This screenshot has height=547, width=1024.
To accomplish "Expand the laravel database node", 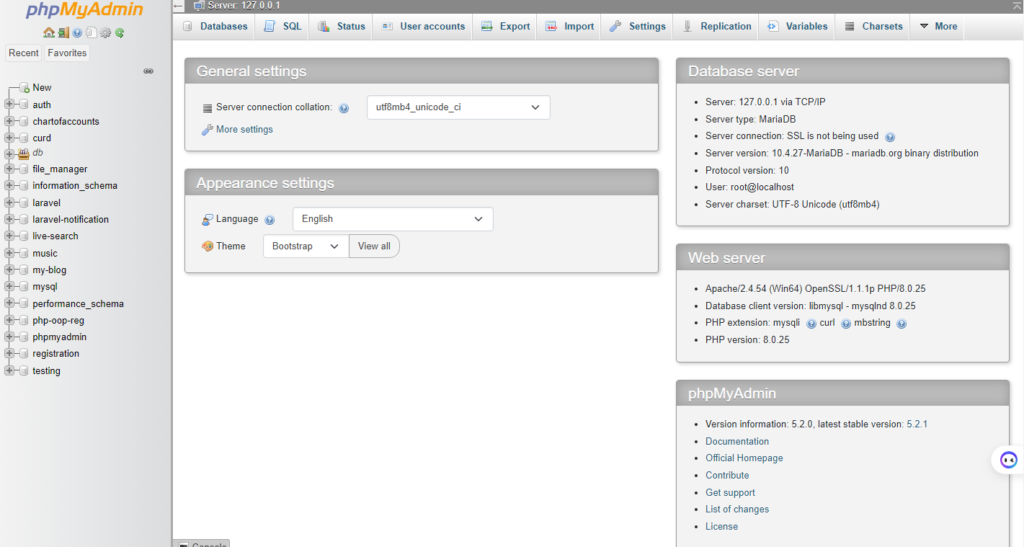I will click(x=9, y=203).
